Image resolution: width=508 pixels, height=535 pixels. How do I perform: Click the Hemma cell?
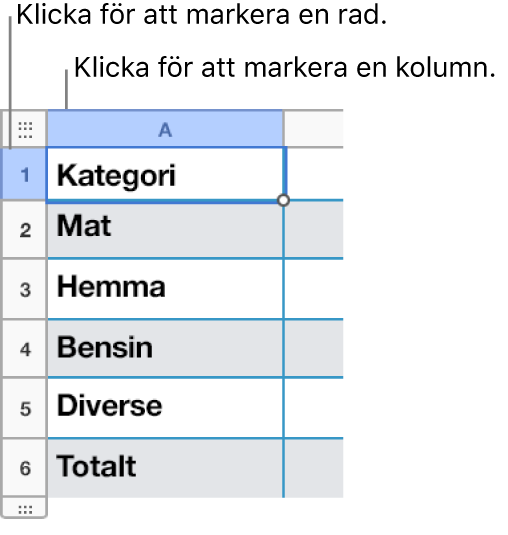click(x=165, y=289)
